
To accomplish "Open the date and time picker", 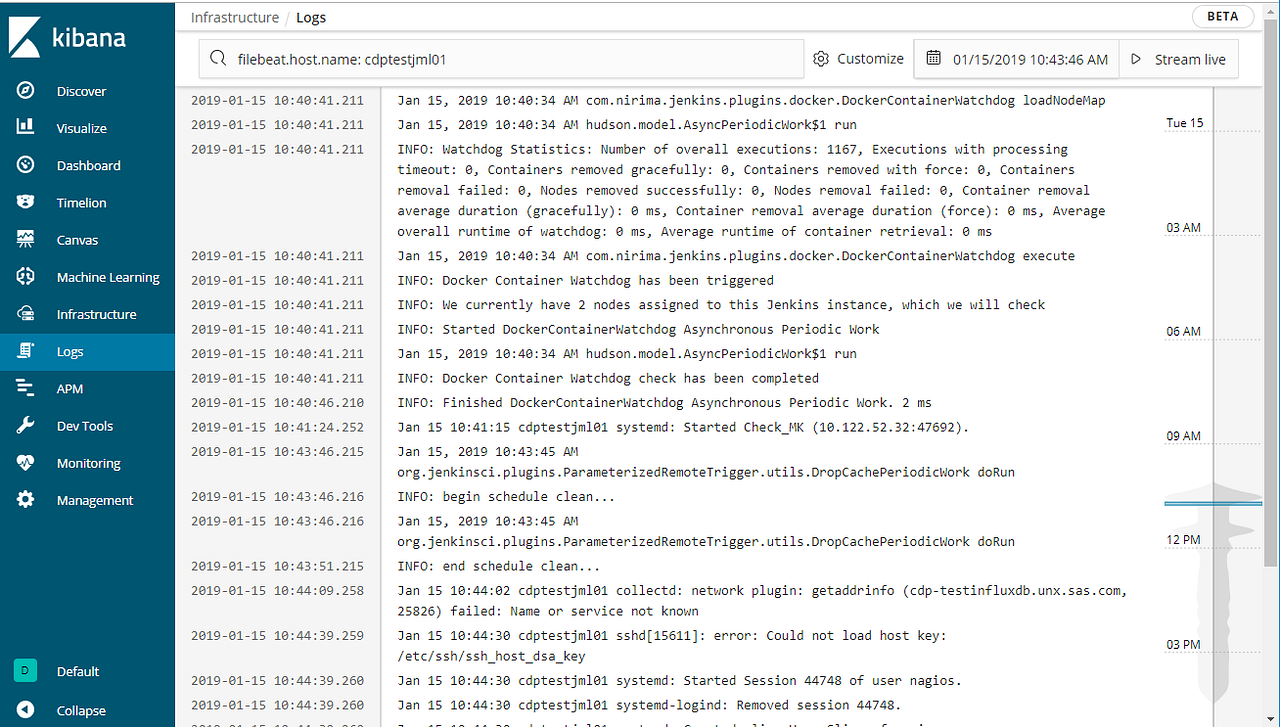I will [x=1015, y=59].
